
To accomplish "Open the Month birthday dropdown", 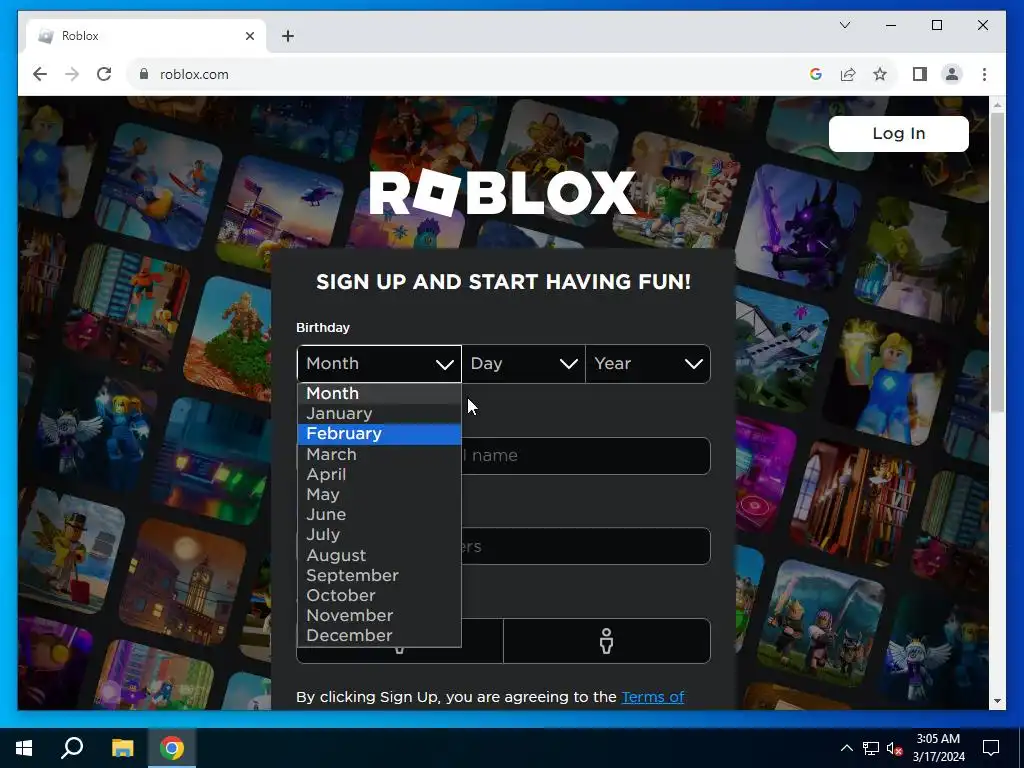I will (379, 364).
